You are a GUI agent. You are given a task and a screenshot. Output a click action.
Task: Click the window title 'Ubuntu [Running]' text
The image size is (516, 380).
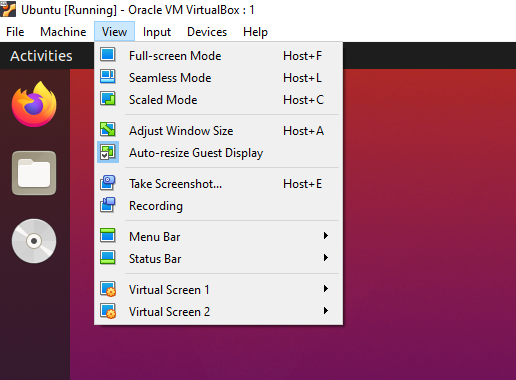(69, 10)
